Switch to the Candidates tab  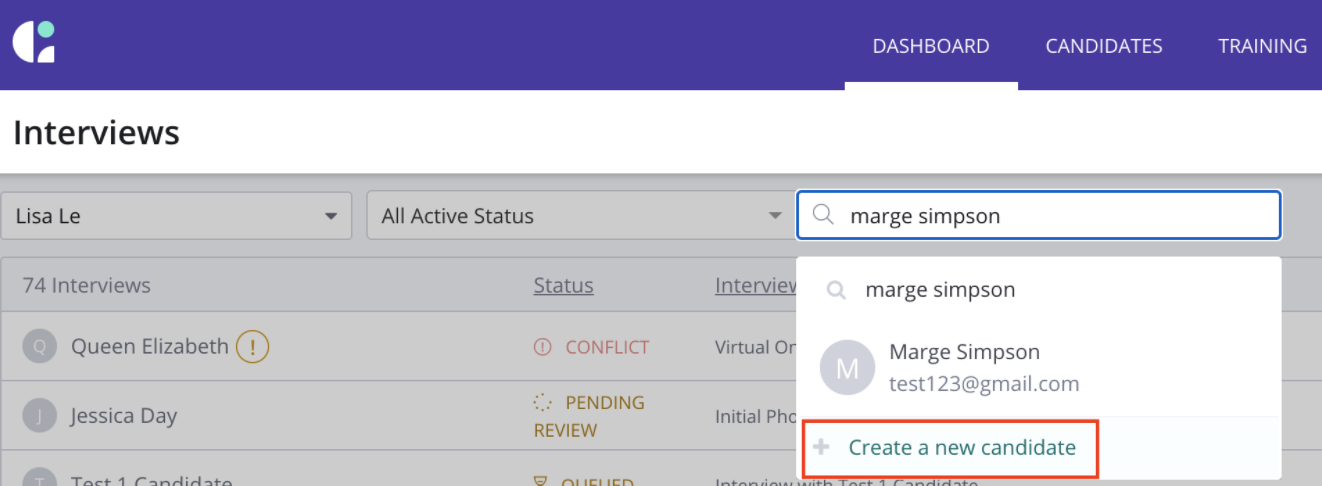[x=1104, y=46]
